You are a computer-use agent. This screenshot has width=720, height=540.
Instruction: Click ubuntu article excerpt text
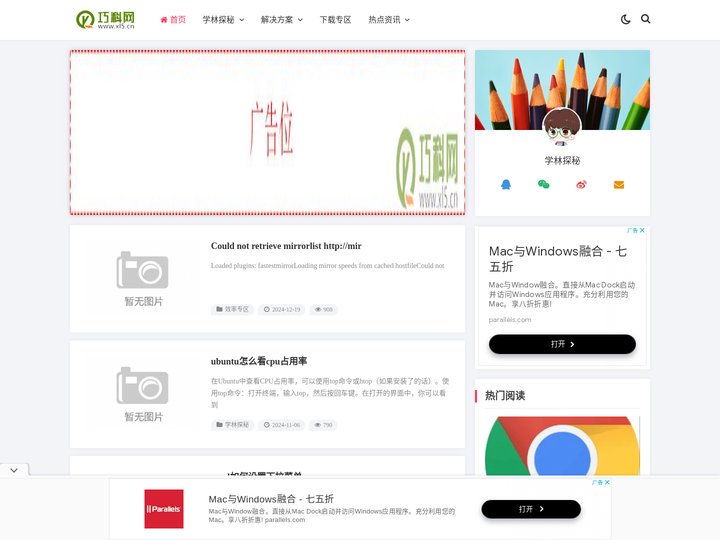330,393
